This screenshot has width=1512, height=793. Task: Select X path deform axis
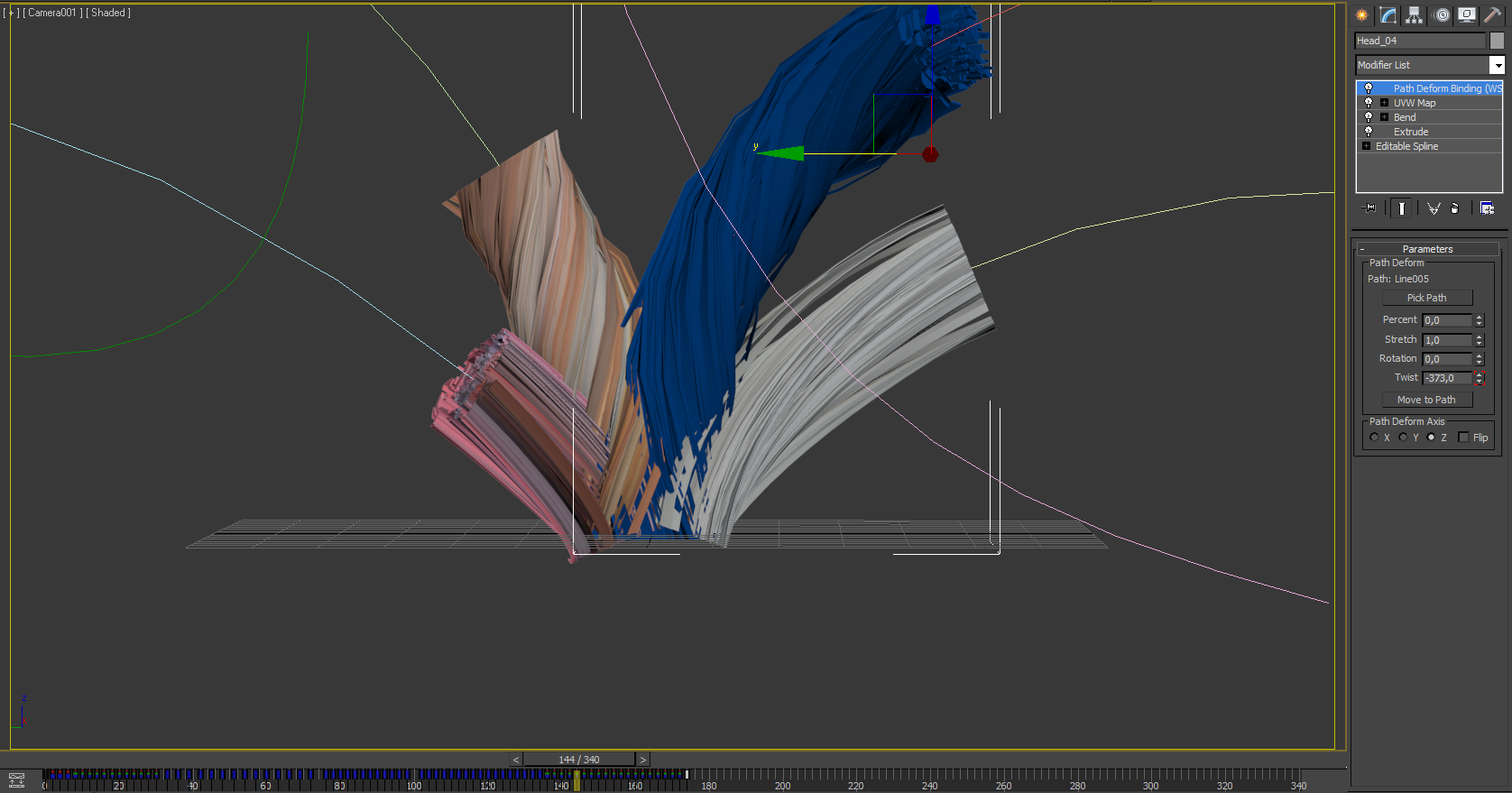tap(1374, 438)
